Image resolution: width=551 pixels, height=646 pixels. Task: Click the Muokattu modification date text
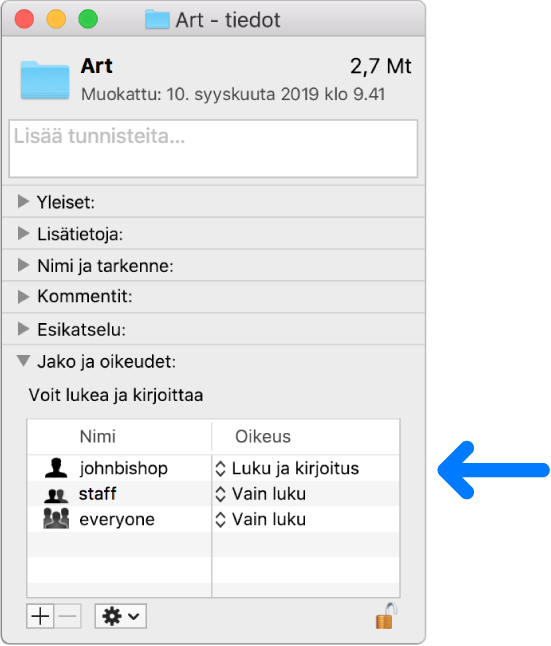coord(233,94)
